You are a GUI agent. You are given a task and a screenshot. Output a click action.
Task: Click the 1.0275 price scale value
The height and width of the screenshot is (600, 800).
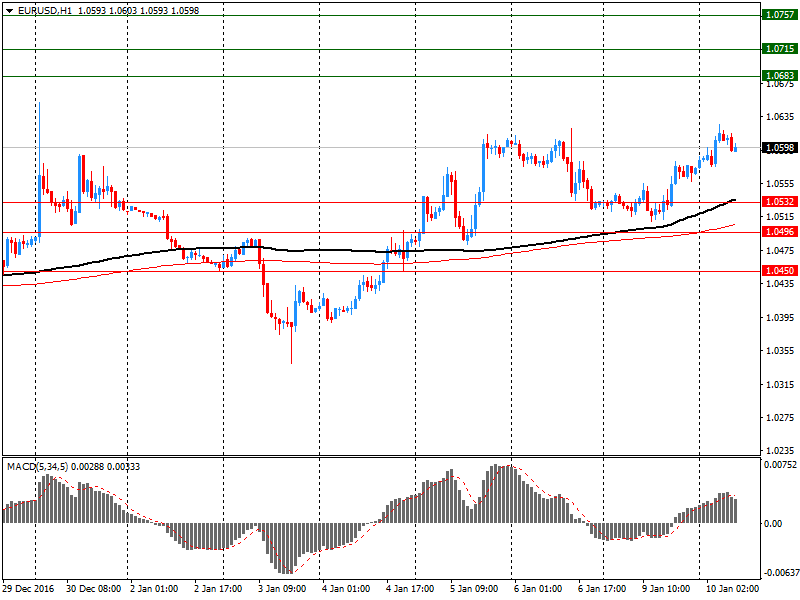click(x=781, y=417)
